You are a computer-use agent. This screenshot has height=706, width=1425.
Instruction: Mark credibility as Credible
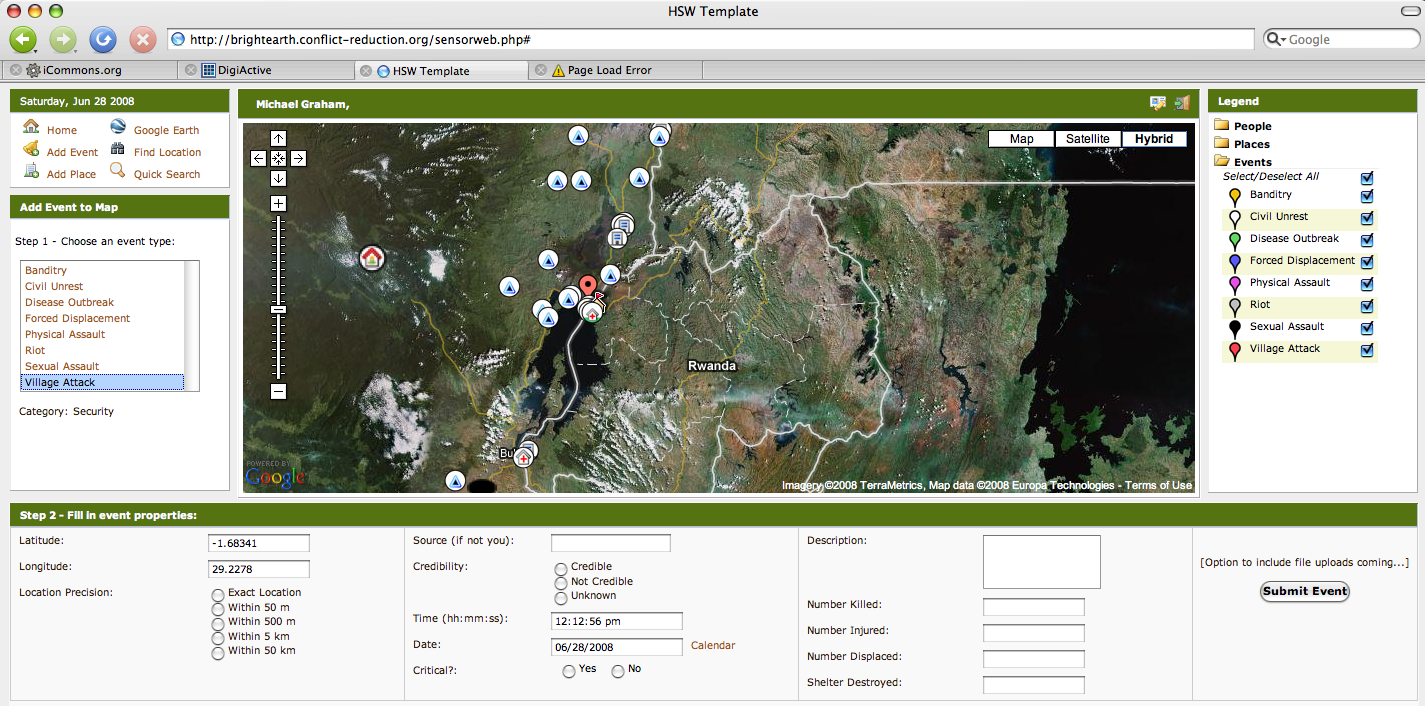(561, 568)
